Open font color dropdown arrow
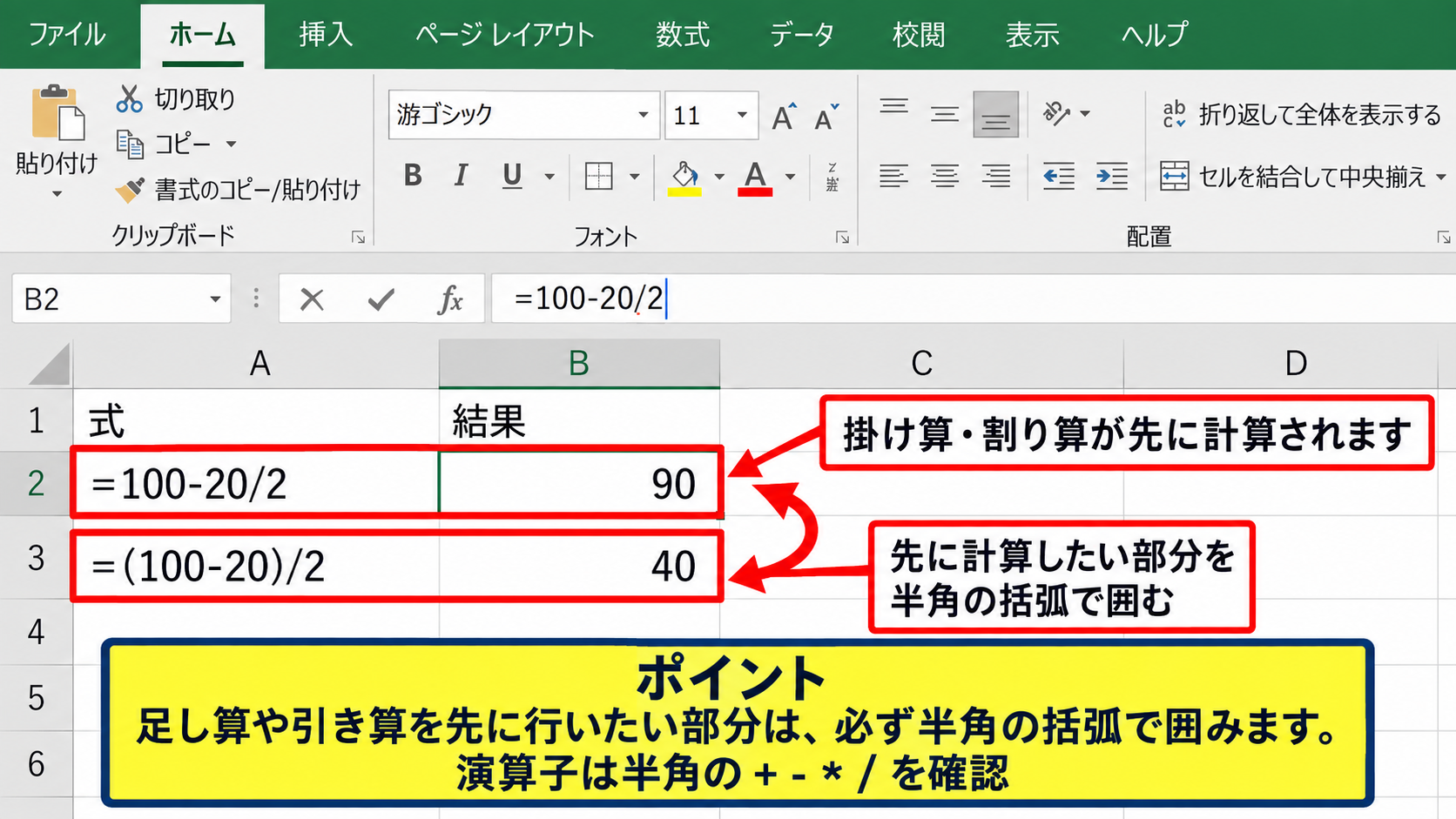This screenshot has height=819, width=1456. click(790, 177)
